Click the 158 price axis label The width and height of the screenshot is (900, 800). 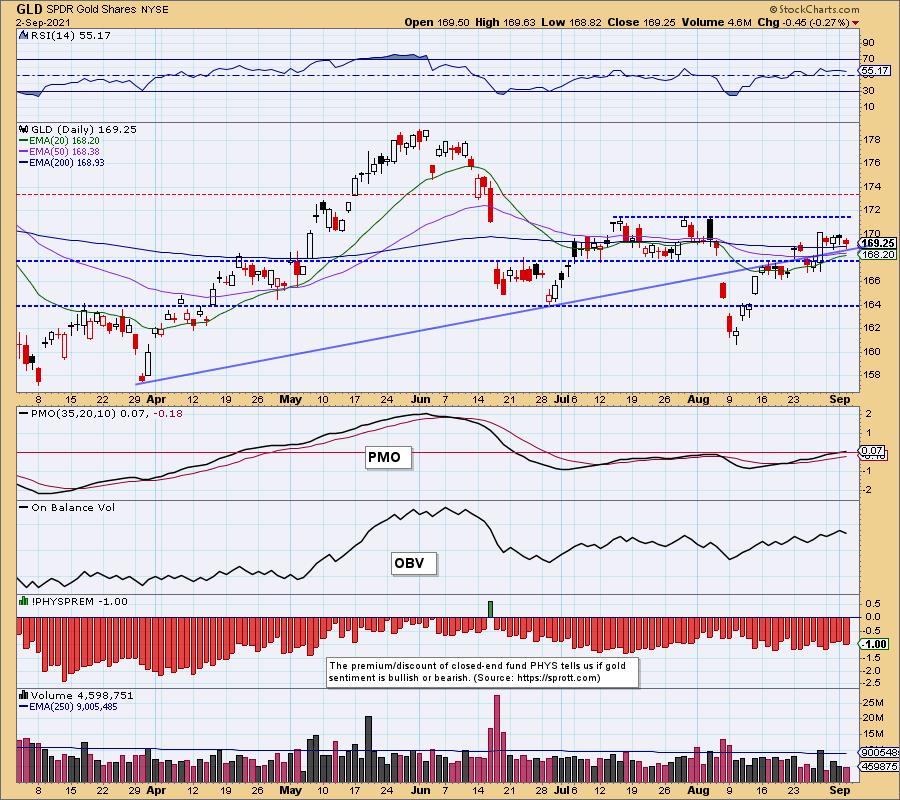[x=872, y=375]
